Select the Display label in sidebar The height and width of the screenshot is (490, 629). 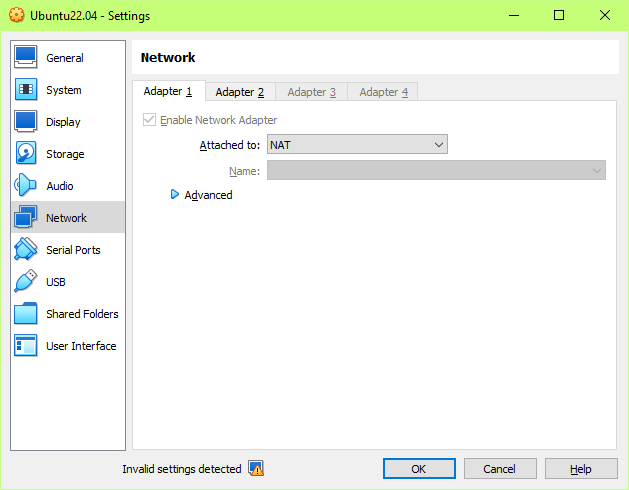[63, 122]
